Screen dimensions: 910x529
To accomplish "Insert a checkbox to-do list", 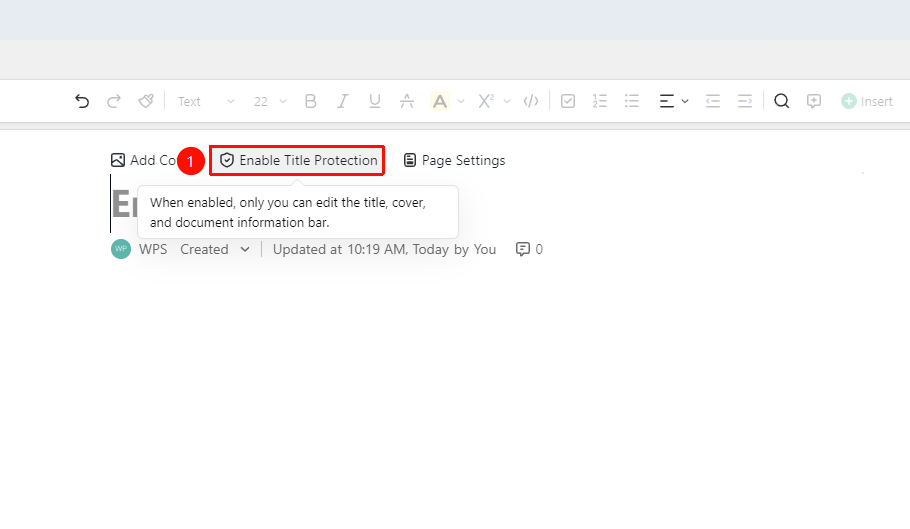I will coord(568,102).
